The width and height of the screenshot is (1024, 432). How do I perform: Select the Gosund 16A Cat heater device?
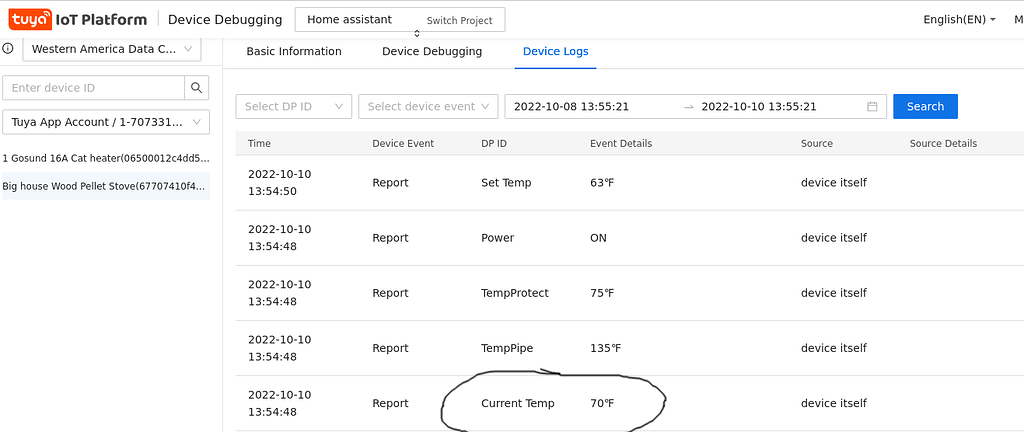[106, 159]
